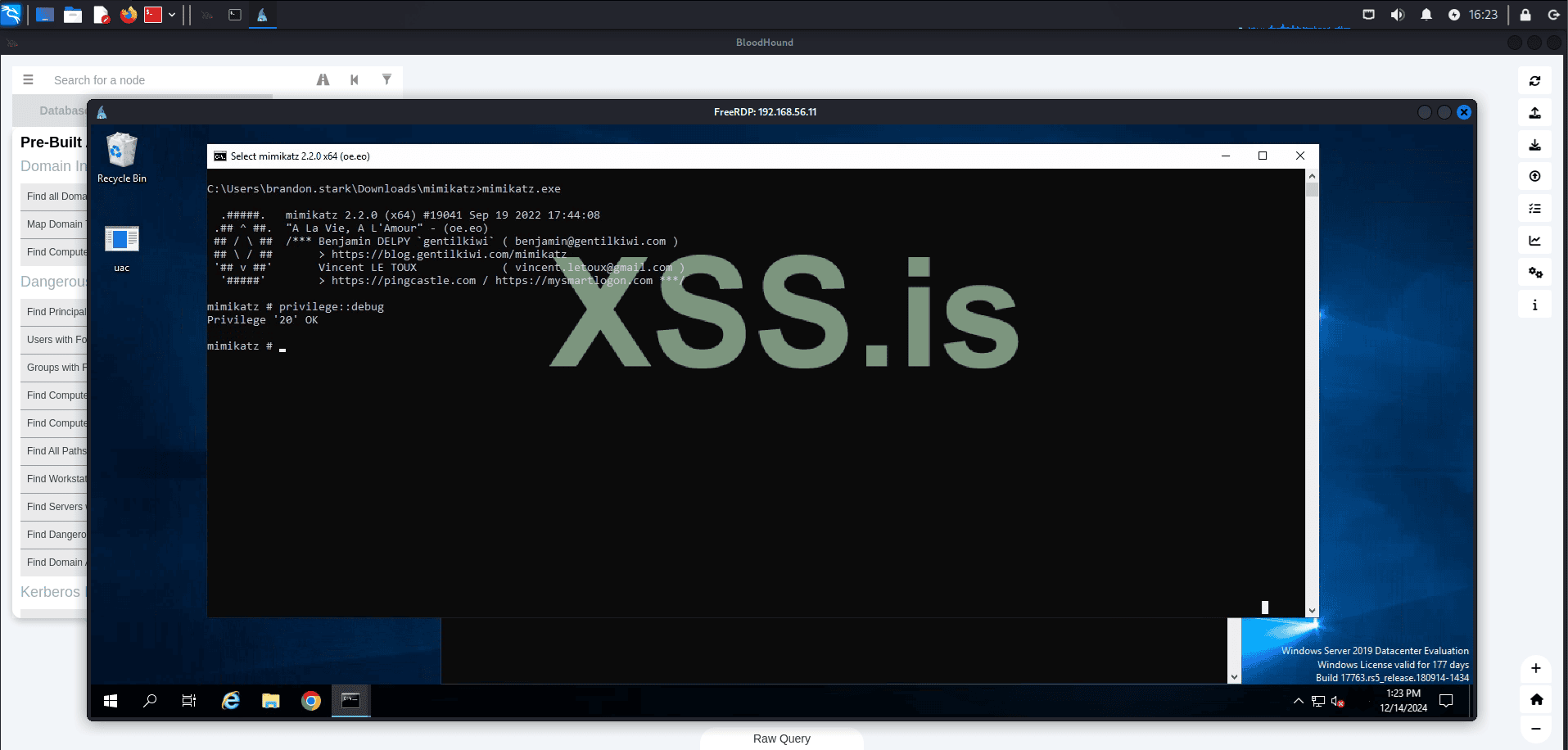Image resolution: width=1568 pixels, height=750 pixels.
Task: Open the file manager from Kali panel
Action: pos(73,15)
